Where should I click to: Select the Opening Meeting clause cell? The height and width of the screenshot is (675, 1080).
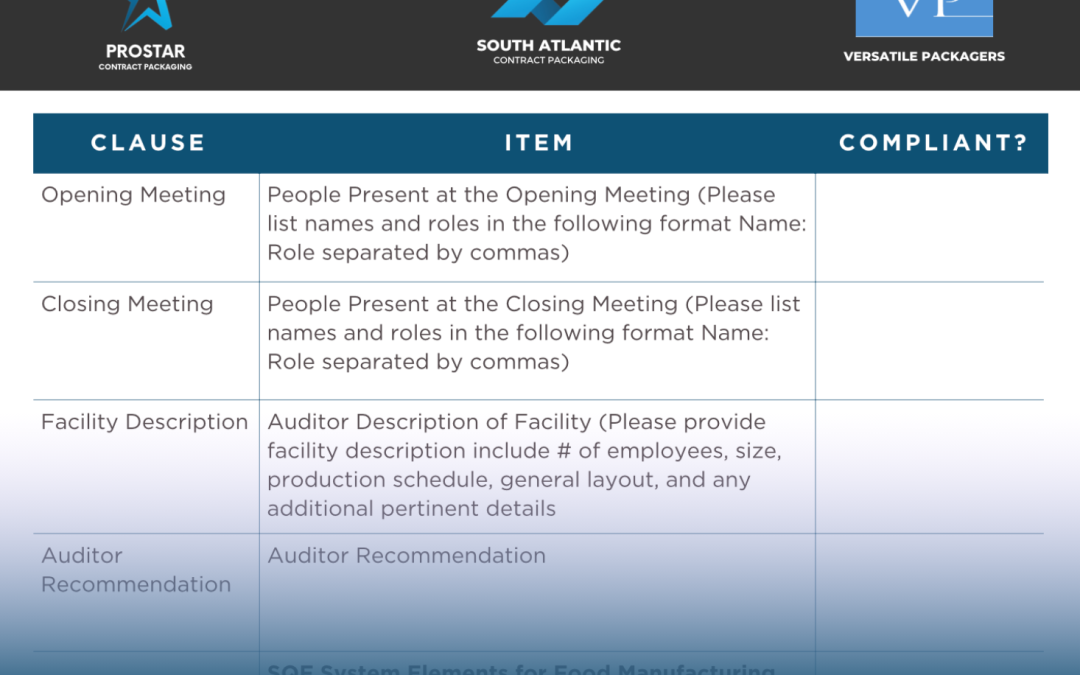point(134,195)
